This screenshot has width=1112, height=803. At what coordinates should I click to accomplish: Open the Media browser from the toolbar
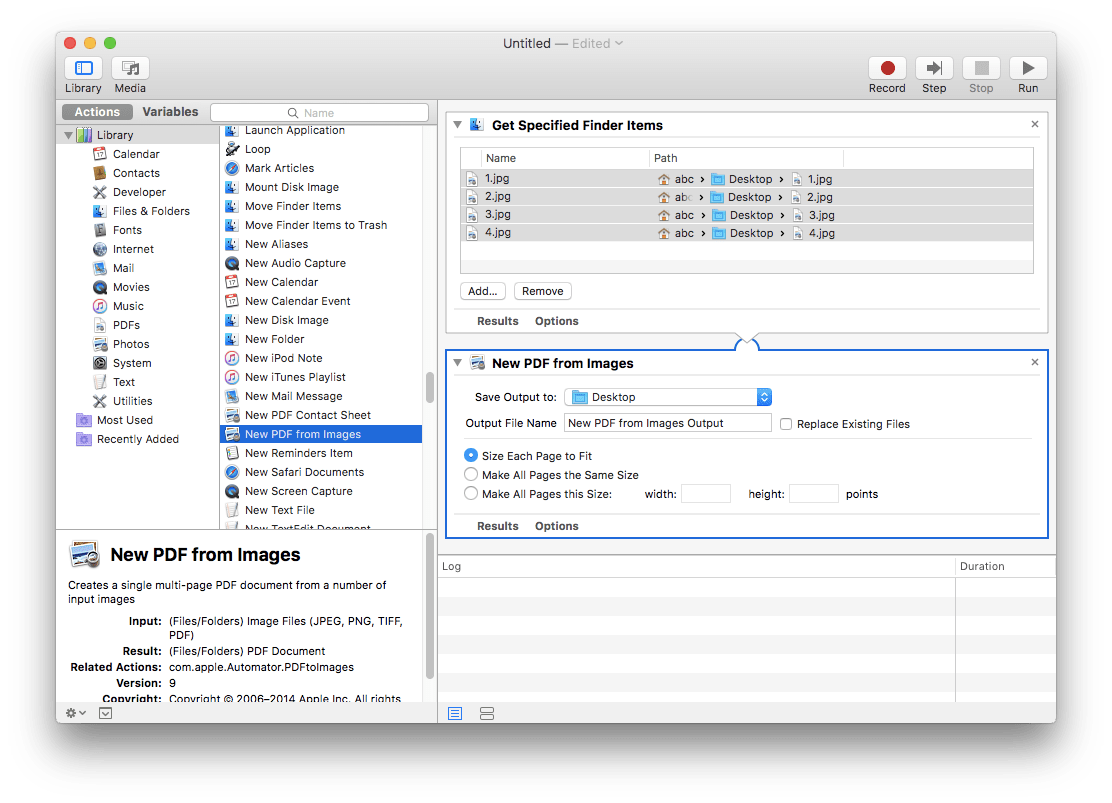[130, 69]
